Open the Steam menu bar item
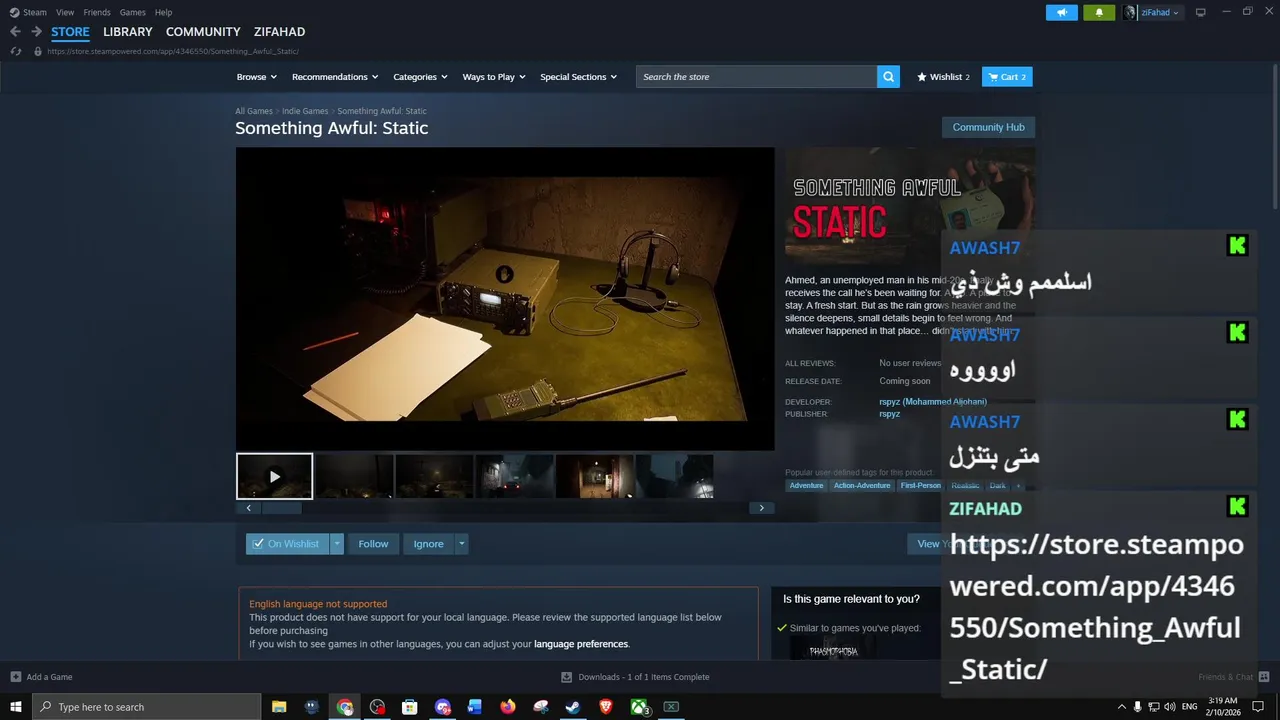1280x720 pixels. pyautogui.click(x=35, y=12)
